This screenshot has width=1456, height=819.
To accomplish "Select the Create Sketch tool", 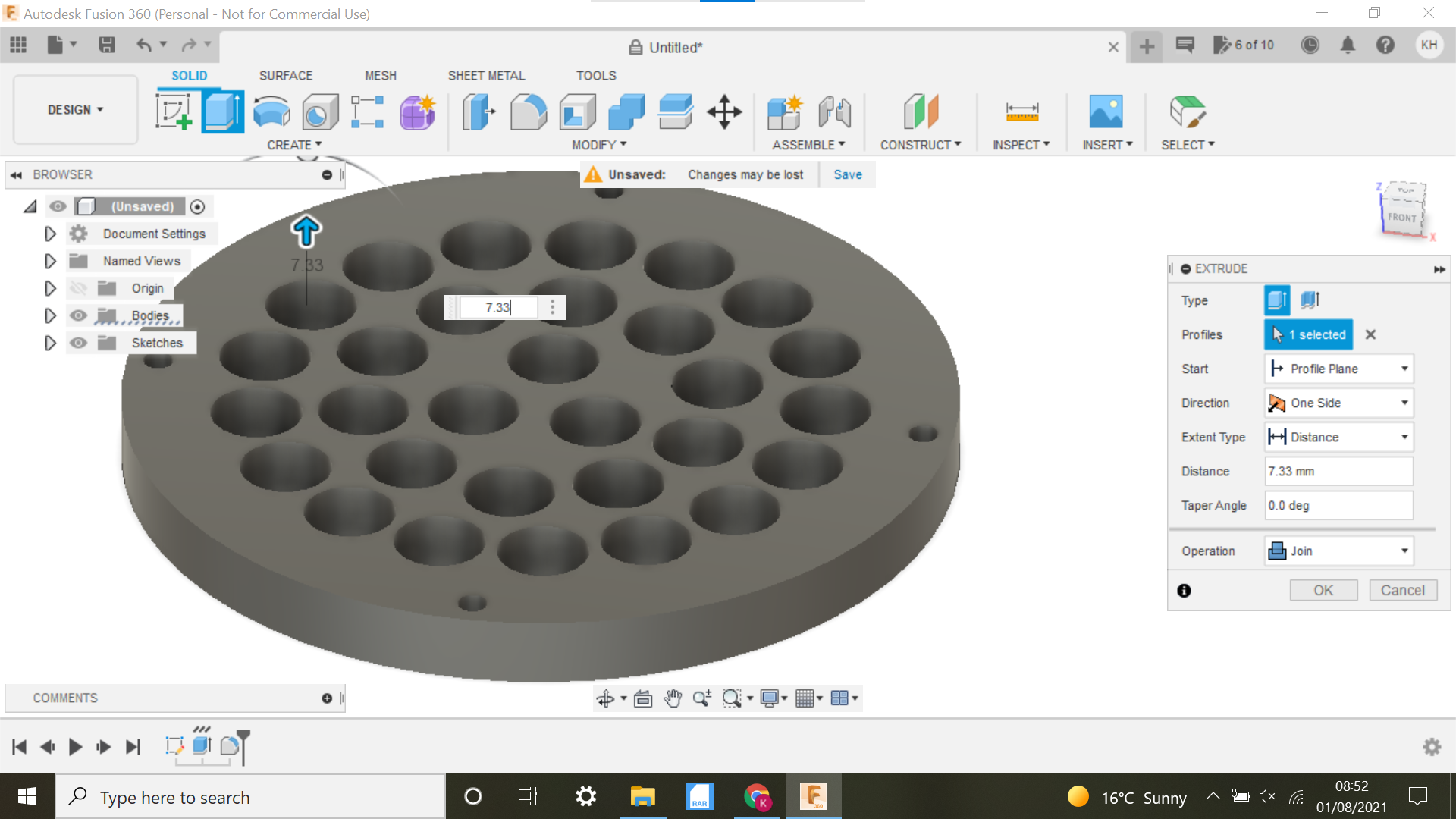I will [174, 112].
